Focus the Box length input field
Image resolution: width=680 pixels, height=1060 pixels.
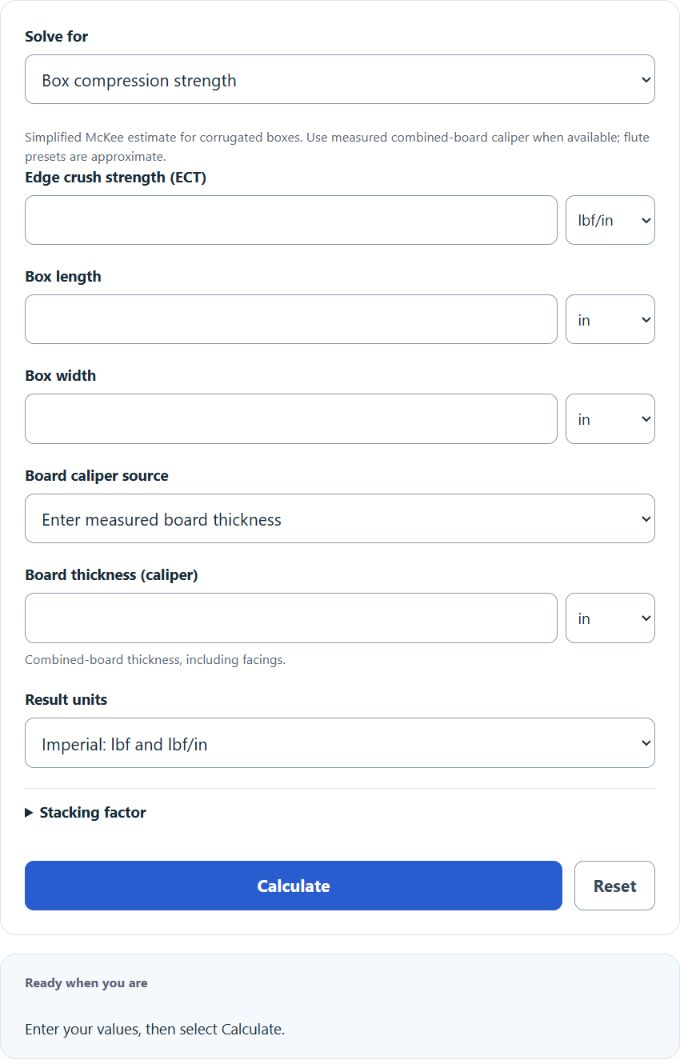click(x=291, y=319)
